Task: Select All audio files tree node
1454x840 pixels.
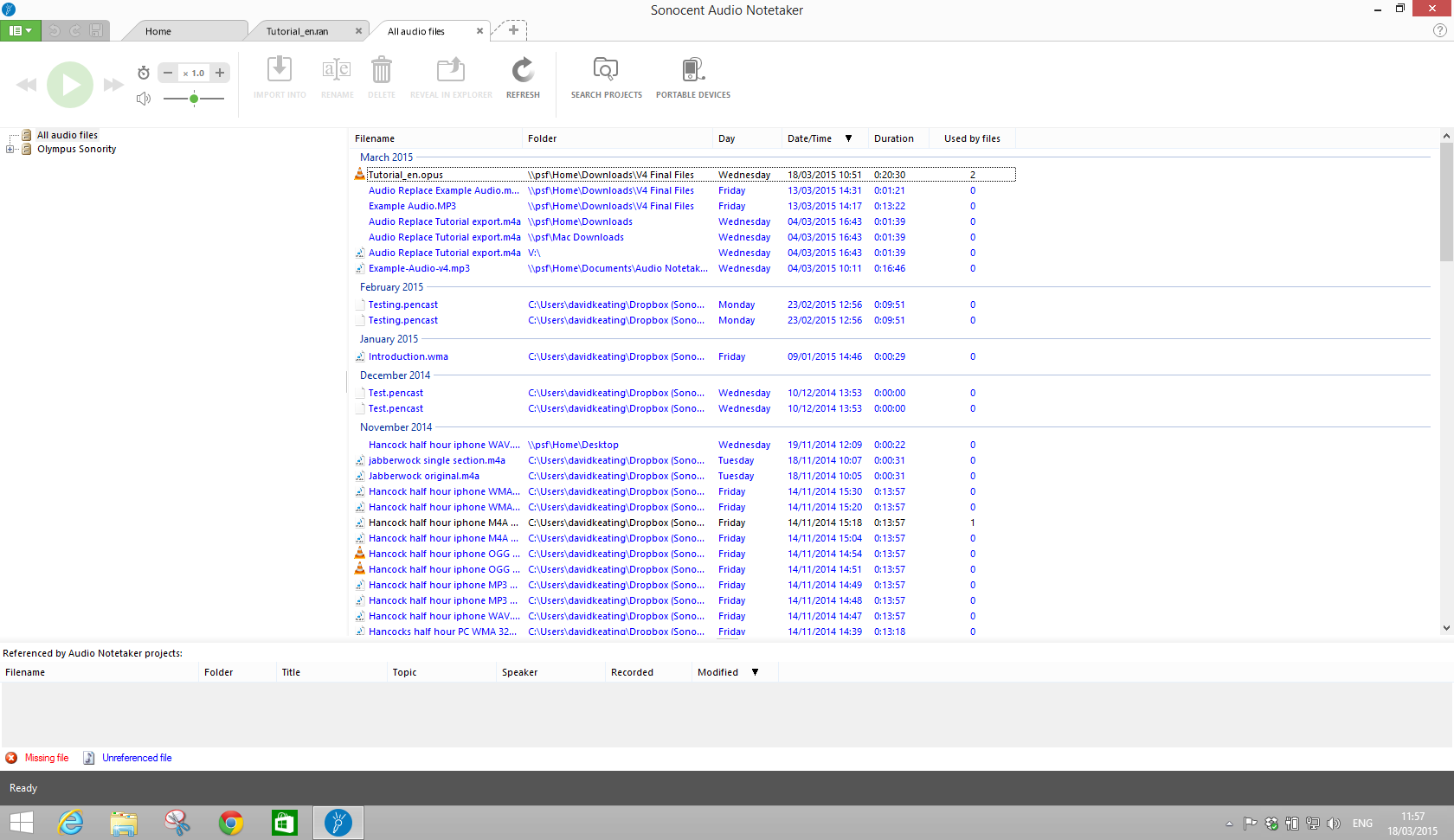Action: click(68, 135)
